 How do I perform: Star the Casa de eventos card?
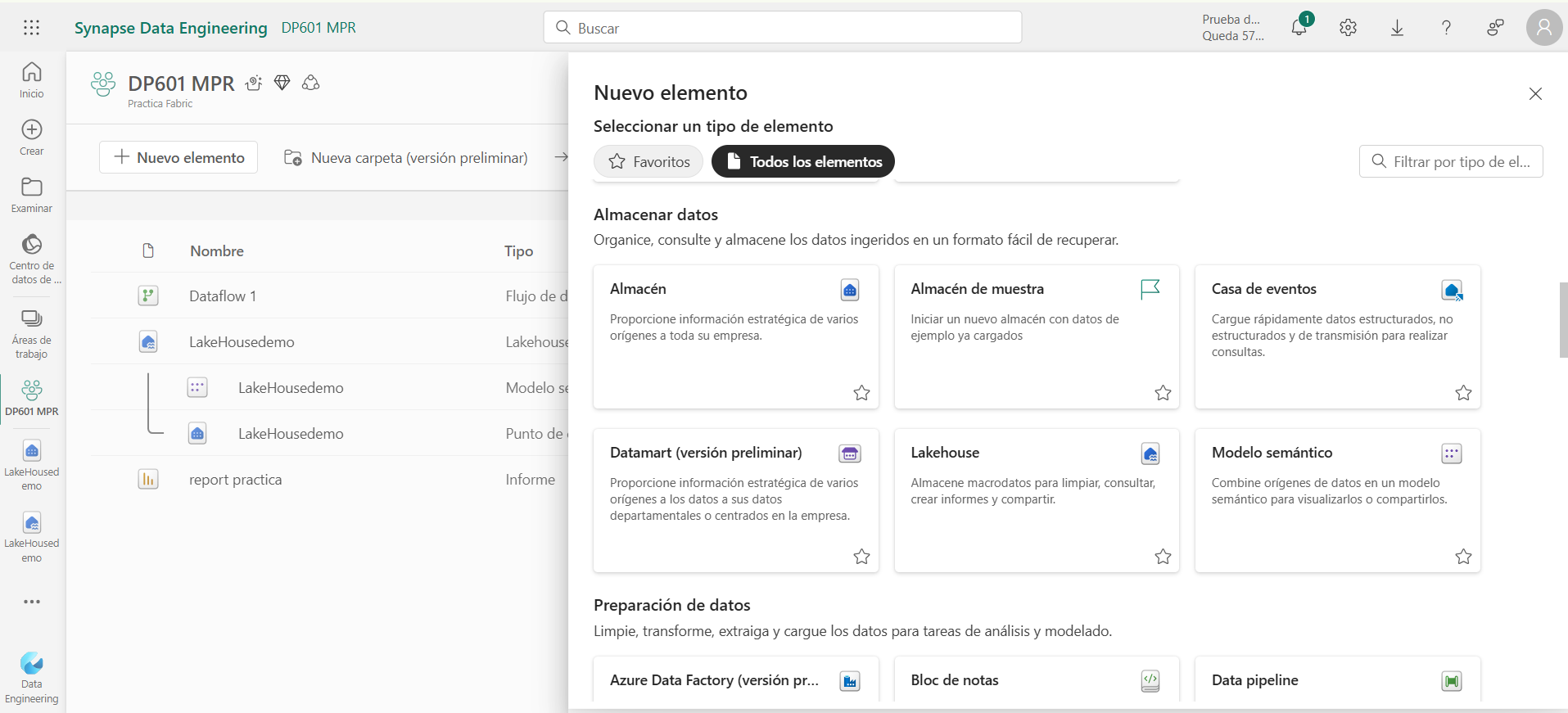pyautogui.click(x=1463, y=393)
